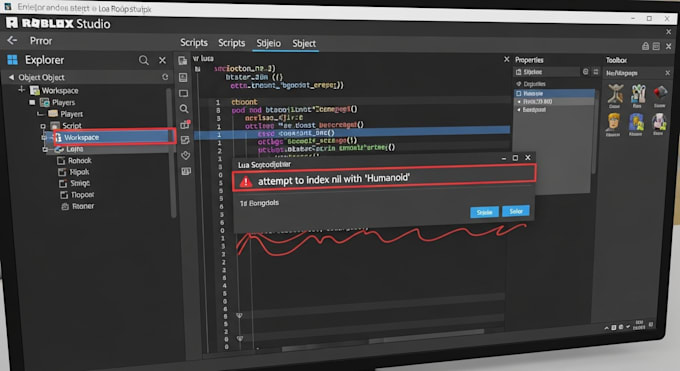Close the Toolbox category header

[x=667, y=73]
